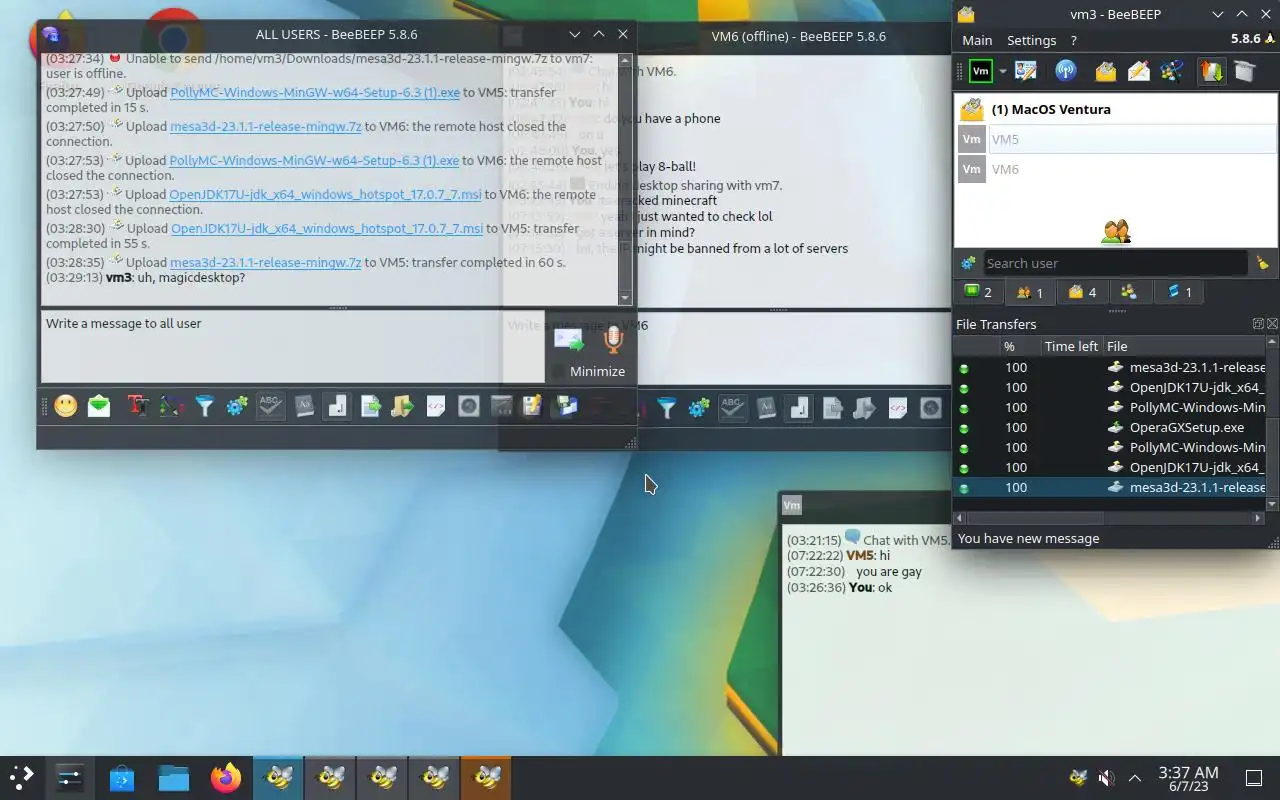Open mesa3d link in 03:27:50 upload message
Image resolution: width=1280 pixels, height=800 pixels.
click(x=266, y=126)
